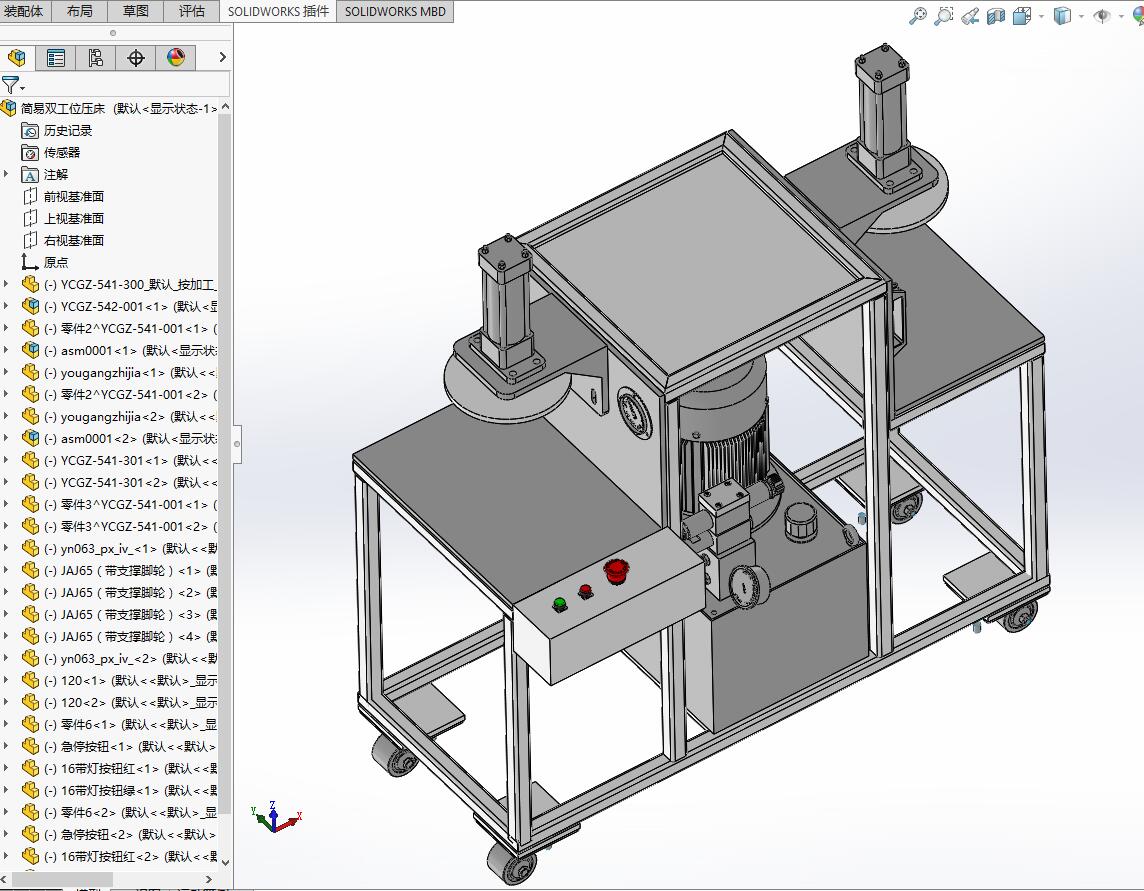Screen dimensions: 1144x891
Task: Select the 上视基准面 plane
Action: [x=63, y=218]
